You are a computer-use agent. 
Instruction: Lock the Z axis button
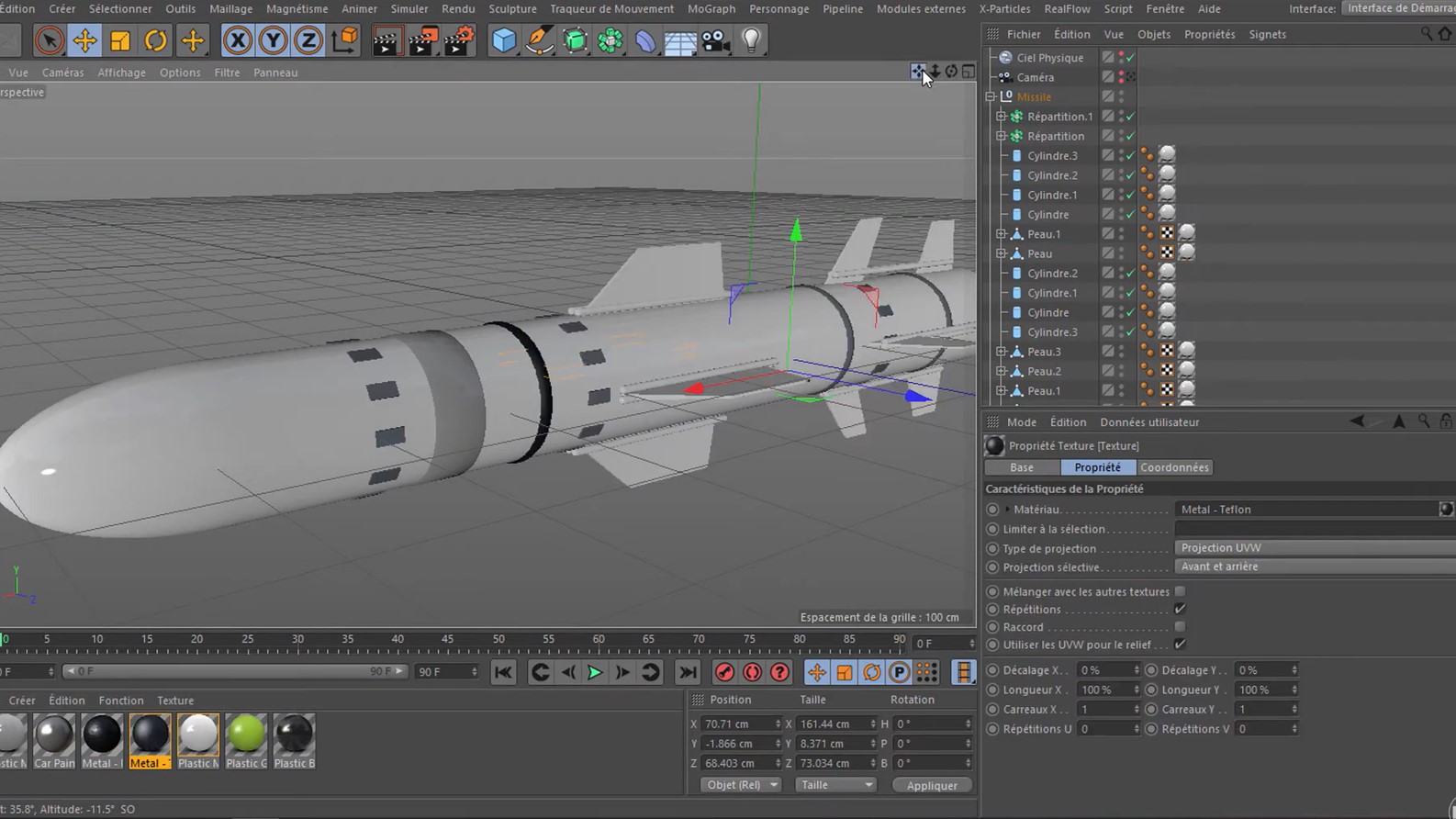[x=308, y=40]
